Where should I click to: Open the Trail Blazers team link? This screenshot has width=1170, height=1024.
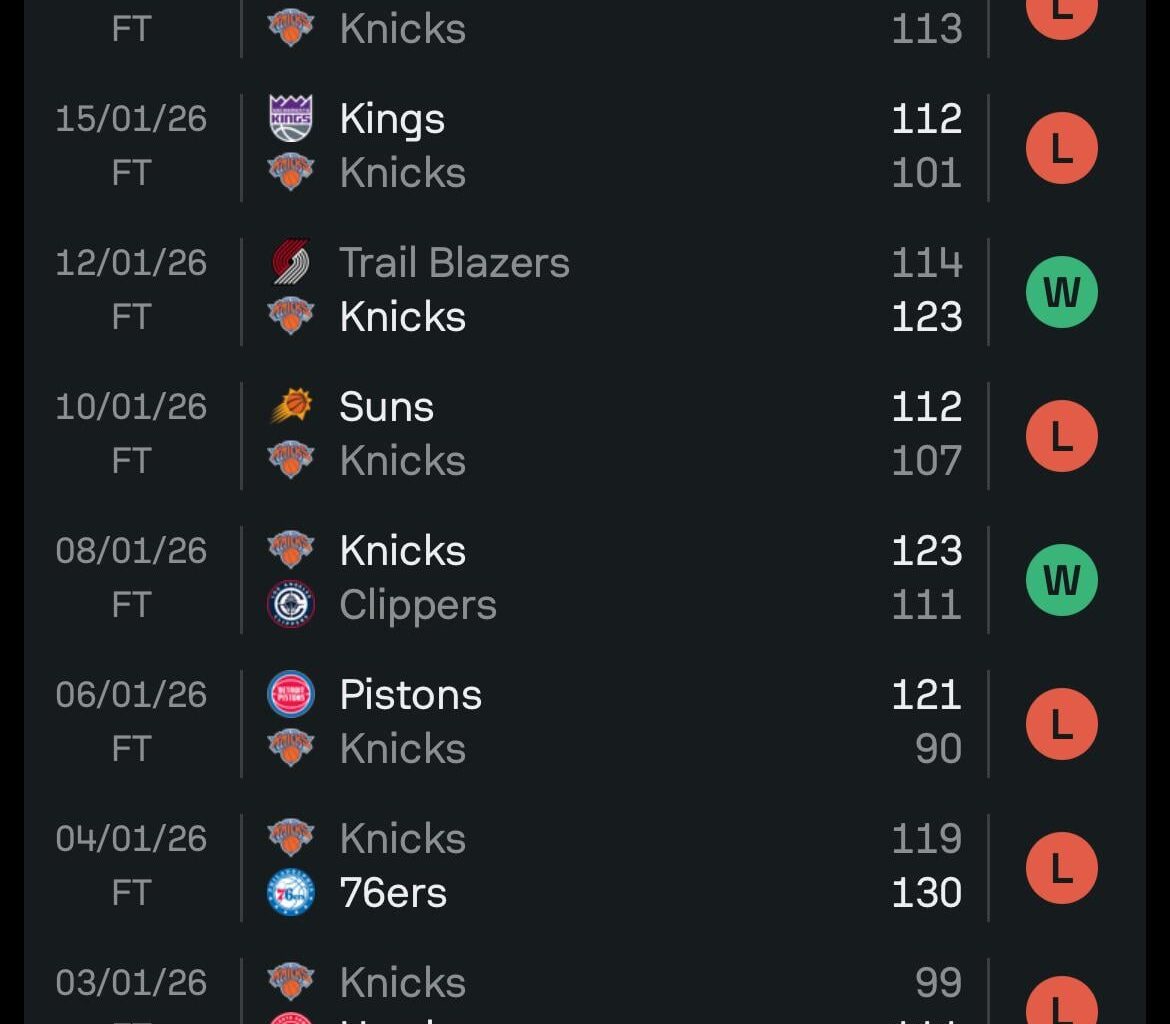tap(454, 263)
